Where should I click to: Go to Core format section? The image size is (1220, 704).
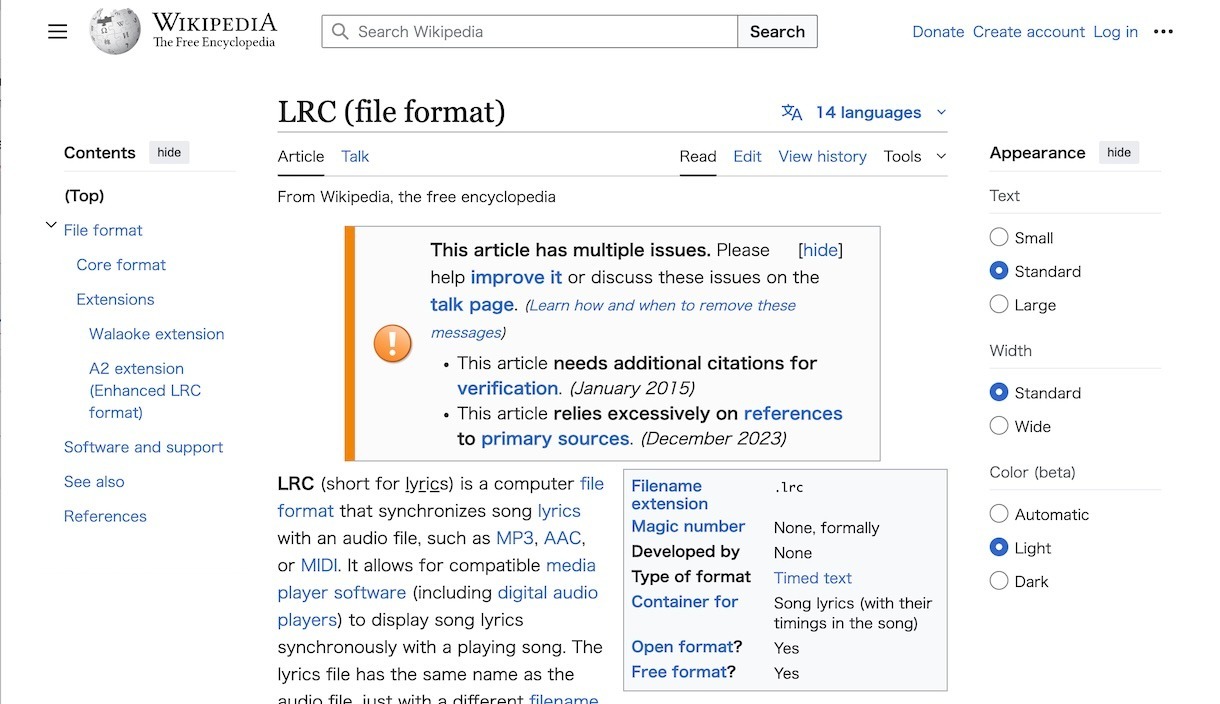pyautogui.click(x=121, y=265)
